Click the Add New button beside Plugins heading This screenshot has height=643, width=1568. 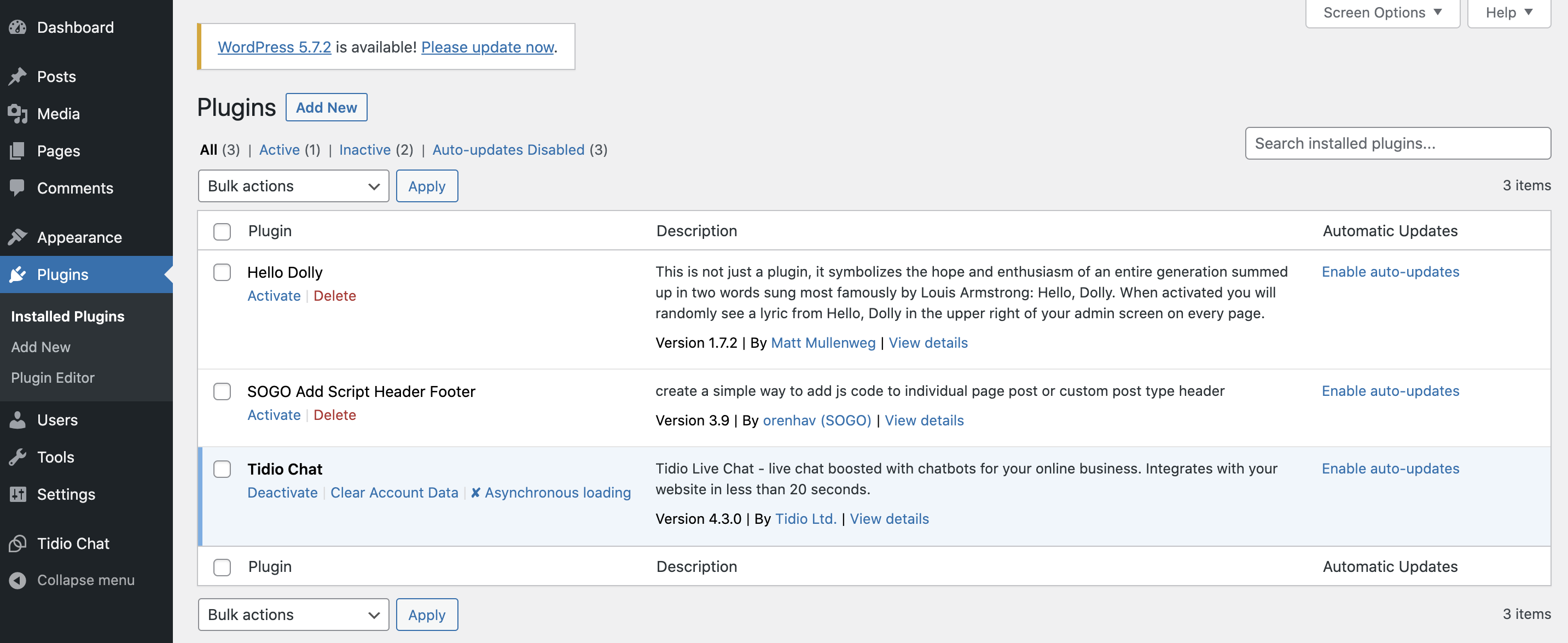326,108
